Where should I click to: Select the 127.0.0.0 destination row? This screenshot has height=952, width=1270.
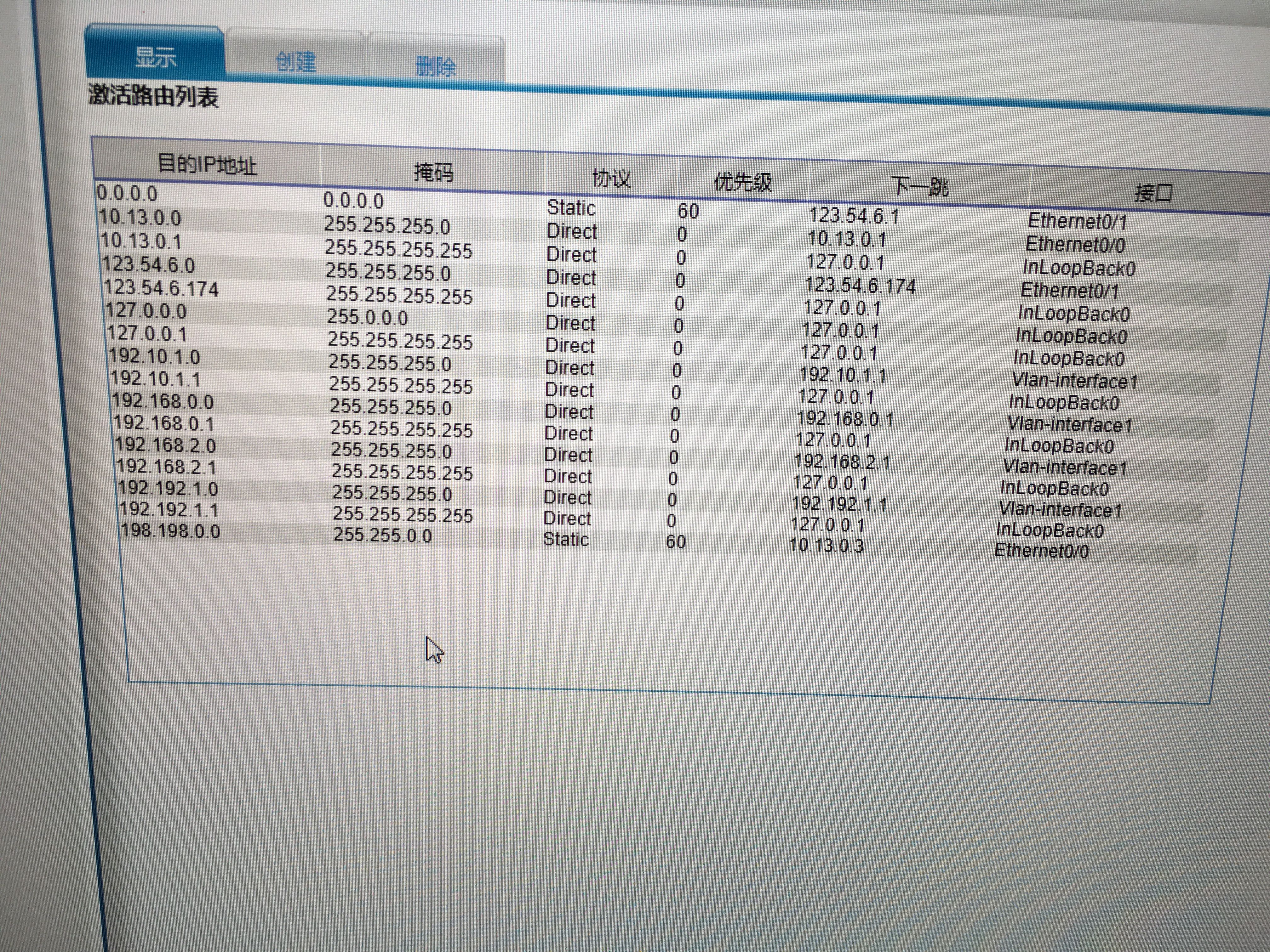point(146,311)
